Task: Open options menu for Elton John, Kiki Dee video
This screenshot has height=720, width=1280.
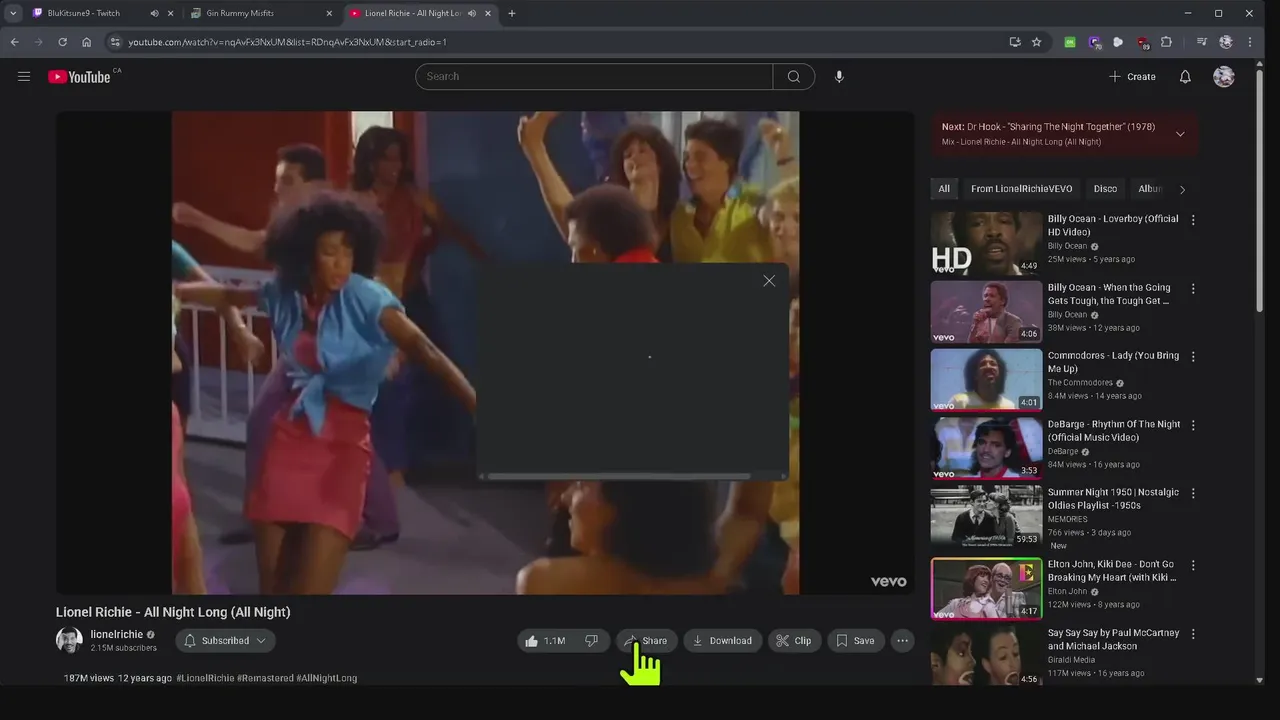Action: coord(1192,565)
